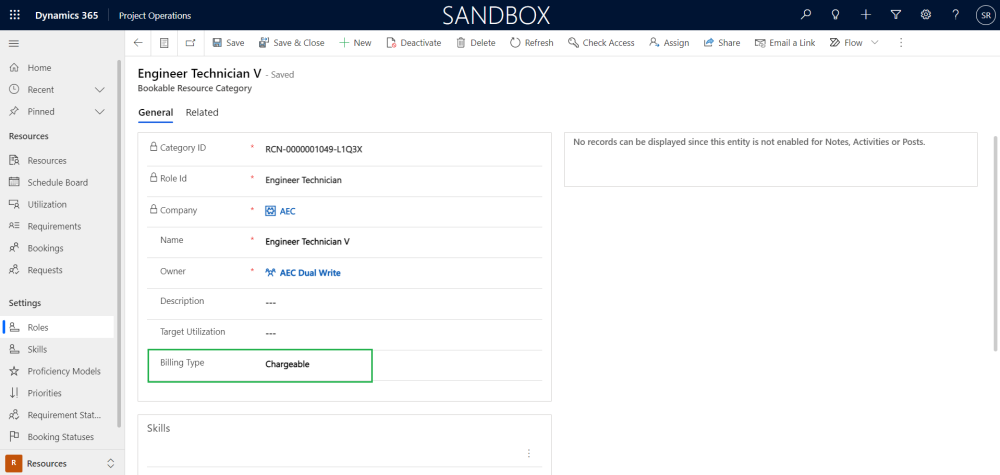Click the Category ID value RCN-0000001049-L1Q3X
This screenshot has height=475, width=1000.
[x=314, y=149]
